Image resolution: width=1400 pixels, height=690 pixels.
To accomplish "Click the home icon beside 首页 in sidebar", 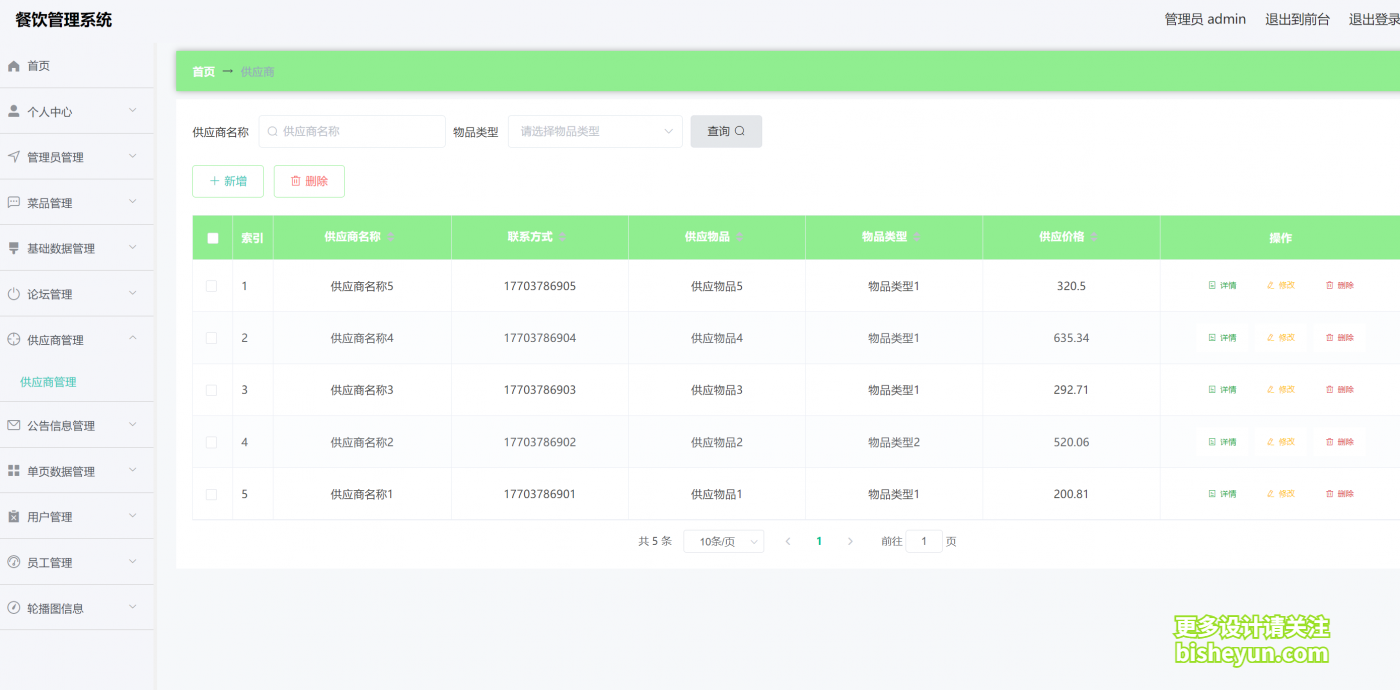I will [x=14, y=66].
